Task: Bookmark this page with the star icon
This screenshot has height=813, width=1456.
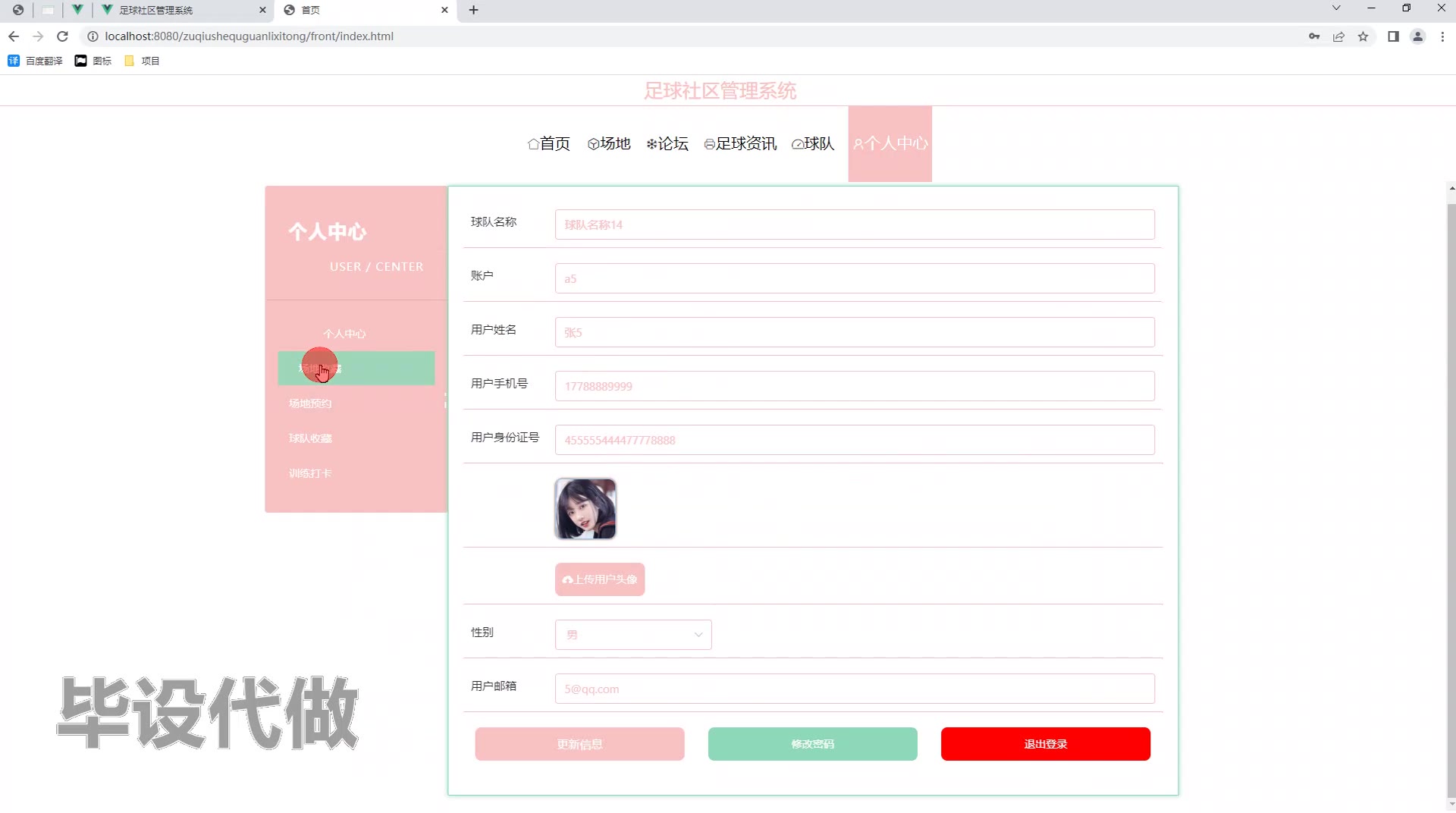Action: (x=1363, y=36)
